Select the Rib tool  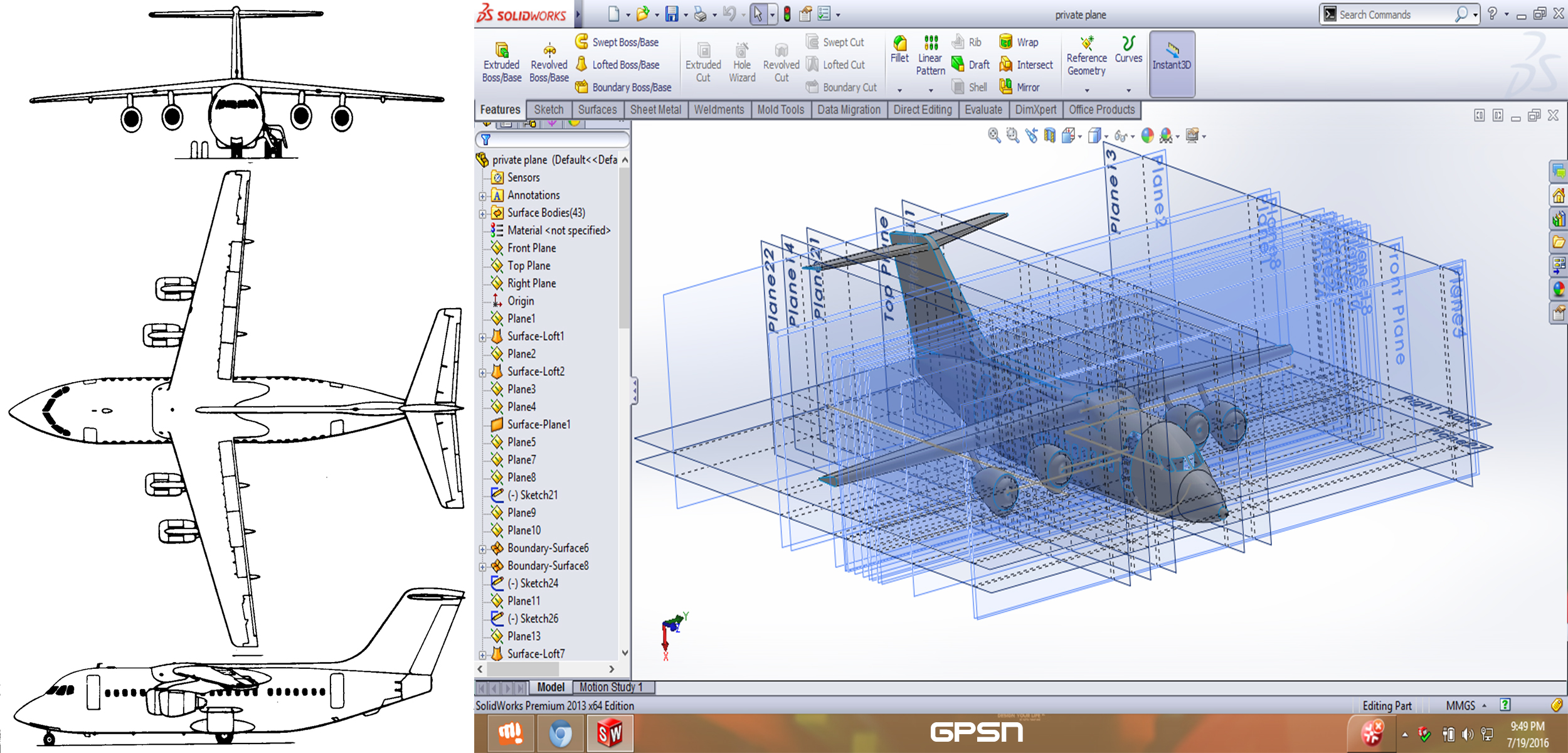[x=967, y=42]
